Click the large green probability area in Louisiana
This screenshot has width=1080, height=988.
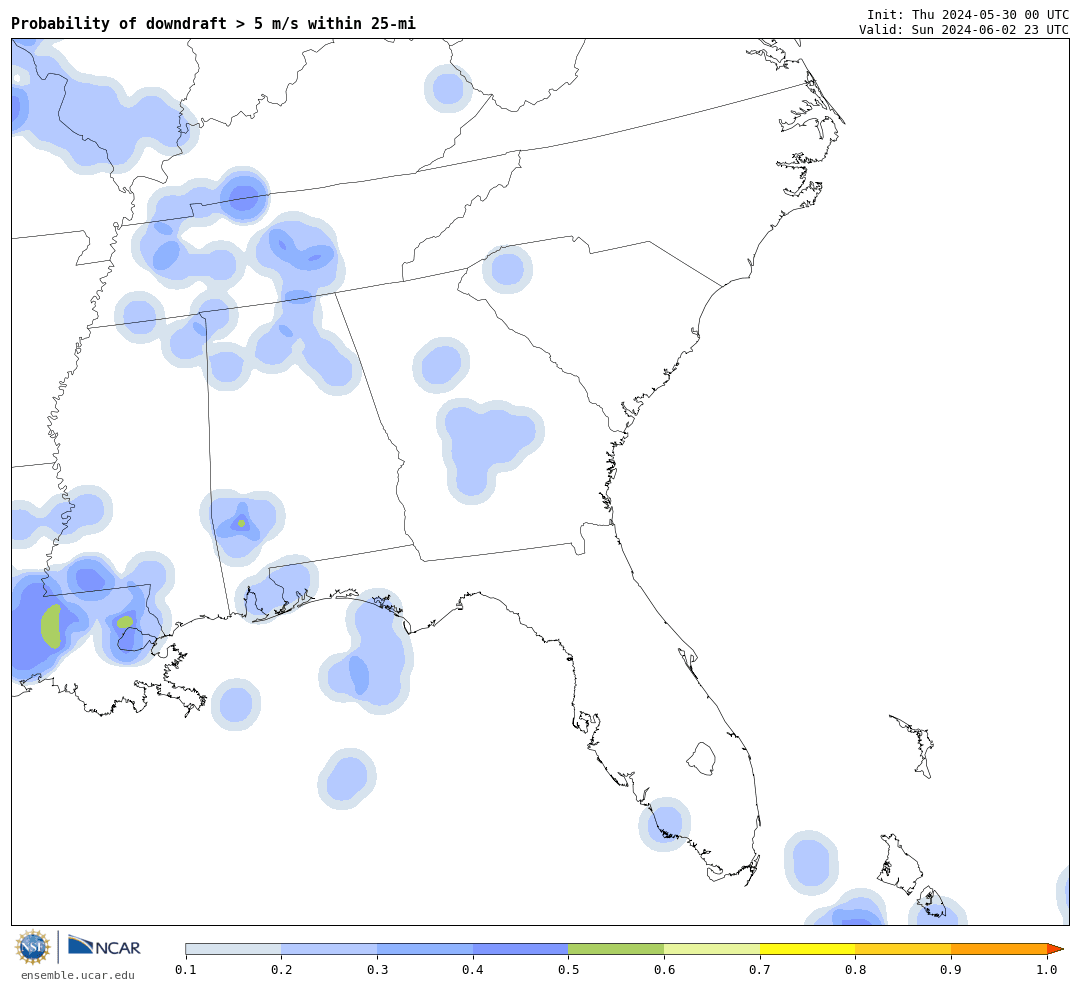[x=51, y=626]
